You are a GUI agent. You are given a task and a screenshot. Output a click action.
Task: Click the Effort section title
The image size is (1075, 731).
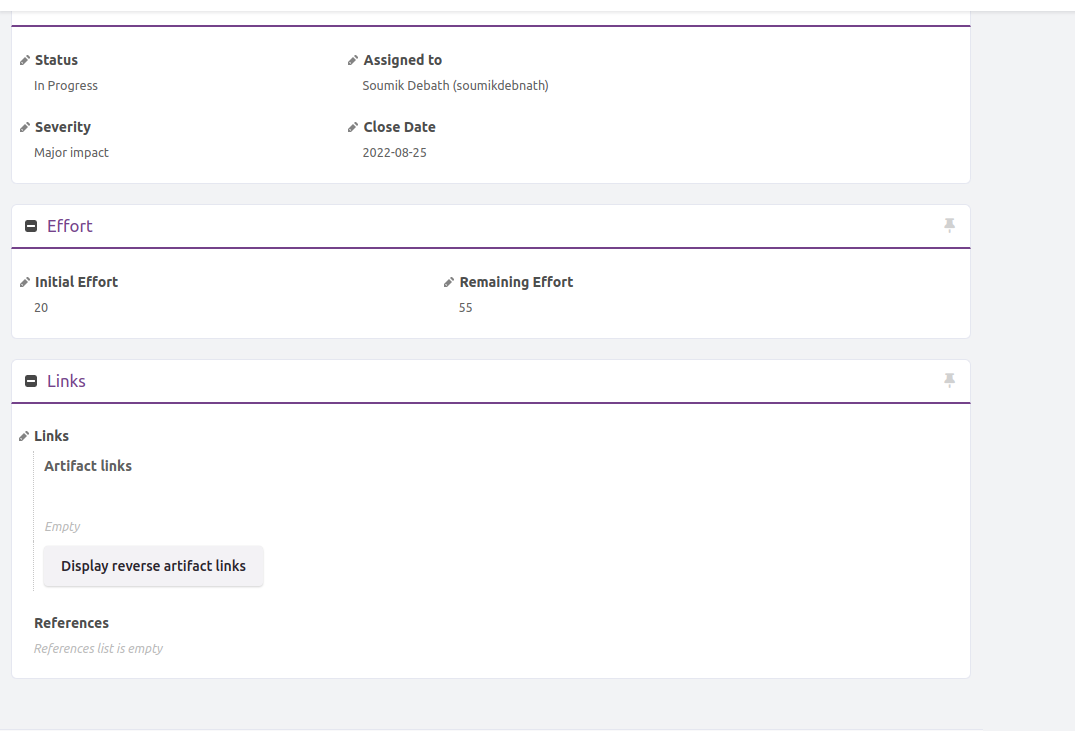pos(69,226)
